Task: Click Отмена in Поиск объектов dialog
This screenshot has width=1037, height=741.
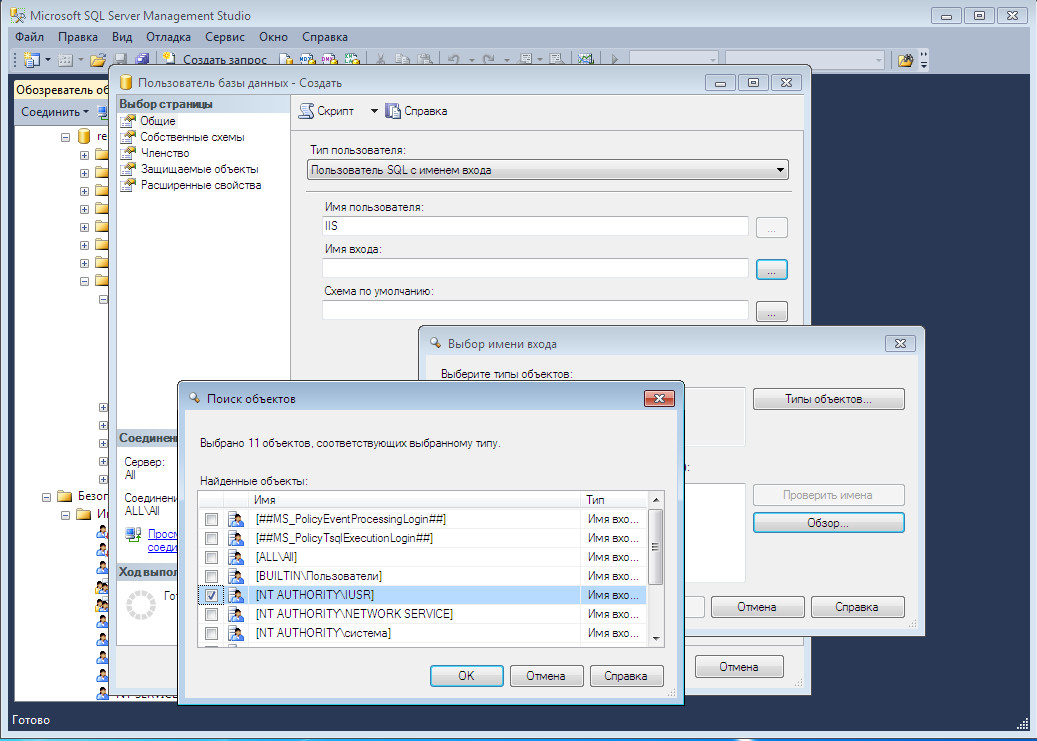Action: 546,676
